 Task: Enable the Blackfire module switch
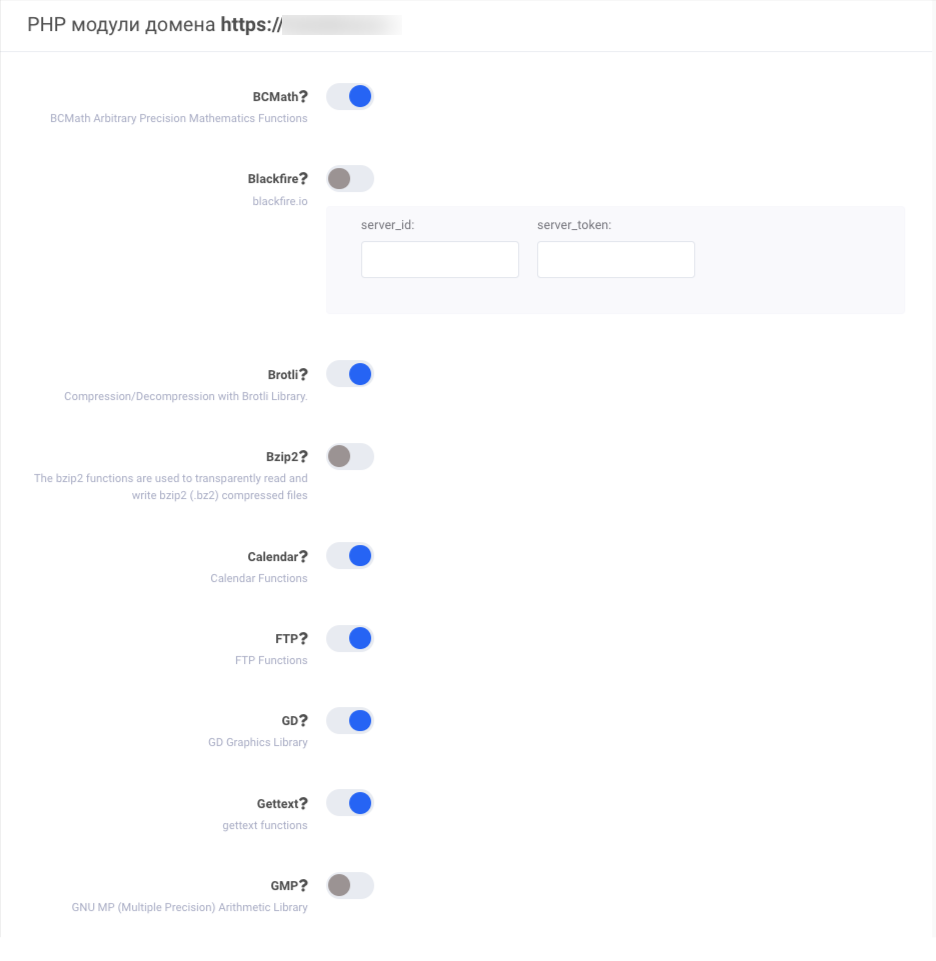(x=350, y=179)
